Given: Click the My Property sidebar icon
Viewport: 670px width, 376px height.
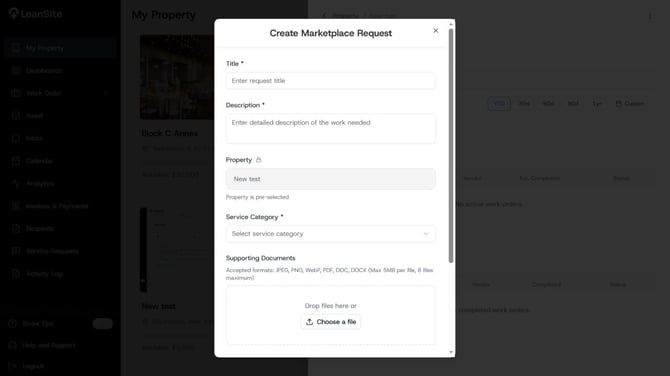Looking at the screenshot, I should [x=16, y=48].
